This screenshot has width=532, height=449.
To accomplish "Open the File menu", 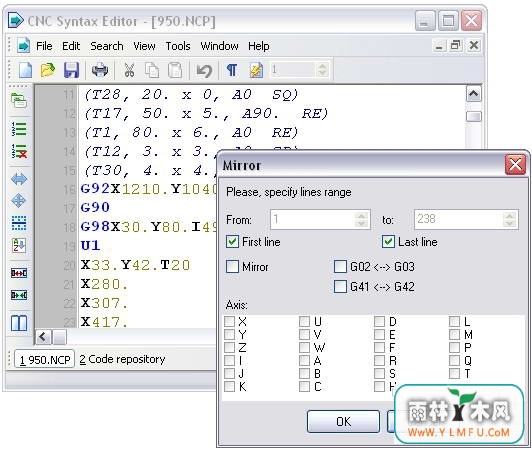I will (x=44, y=46).
